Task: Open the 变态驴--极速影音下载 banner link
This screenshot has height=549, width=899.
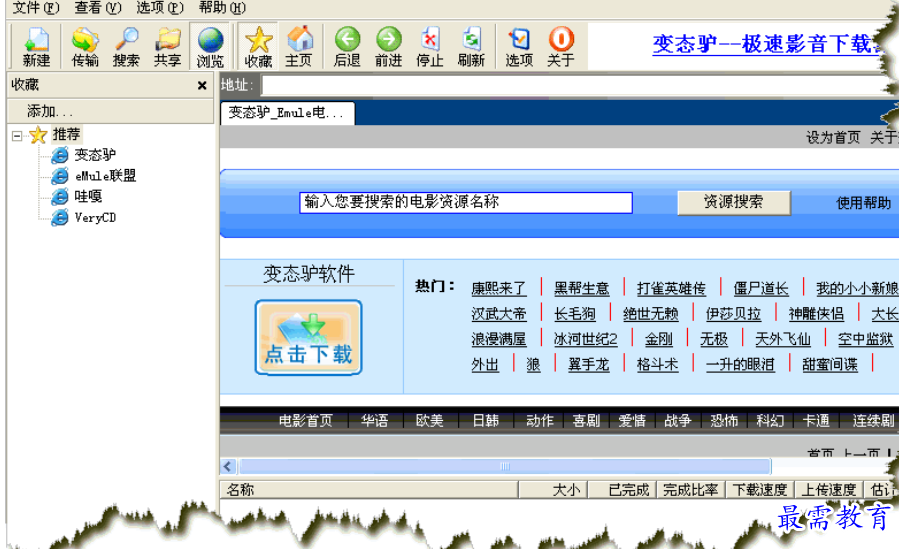Action: (x=767, y=44)
